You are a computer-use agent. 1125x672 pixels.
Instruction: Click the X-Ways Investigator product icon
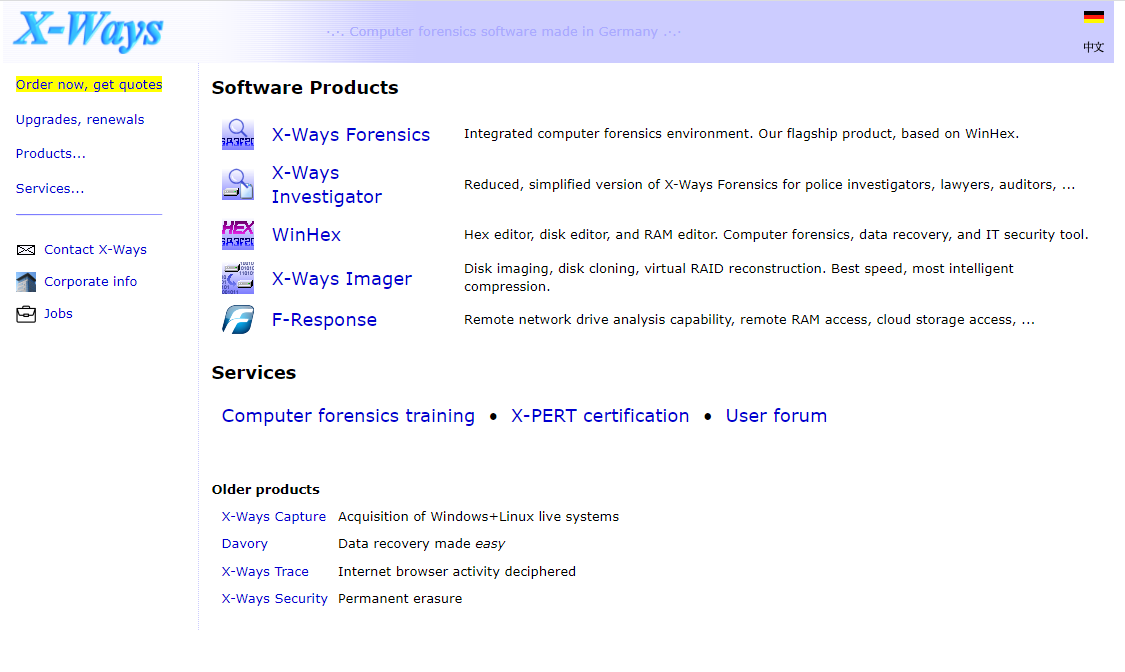coord(237,184)
